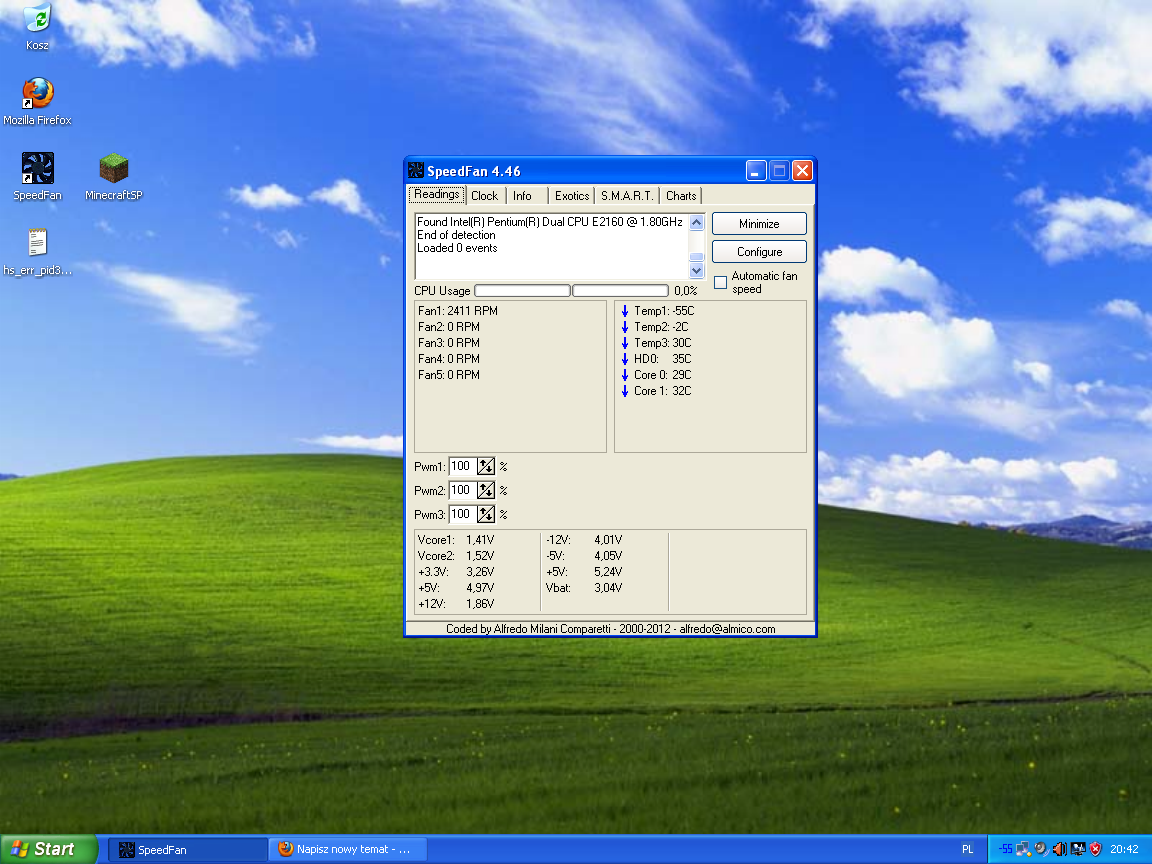This screenshot has width=1152, height=864.
Task: Click the Pwm3 spinner arrows
Action: 486,515
